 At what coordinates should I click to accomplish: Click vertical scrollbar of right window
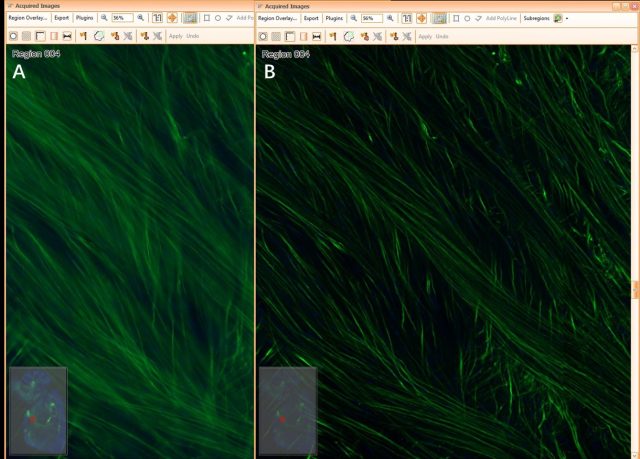coord(635,251)
